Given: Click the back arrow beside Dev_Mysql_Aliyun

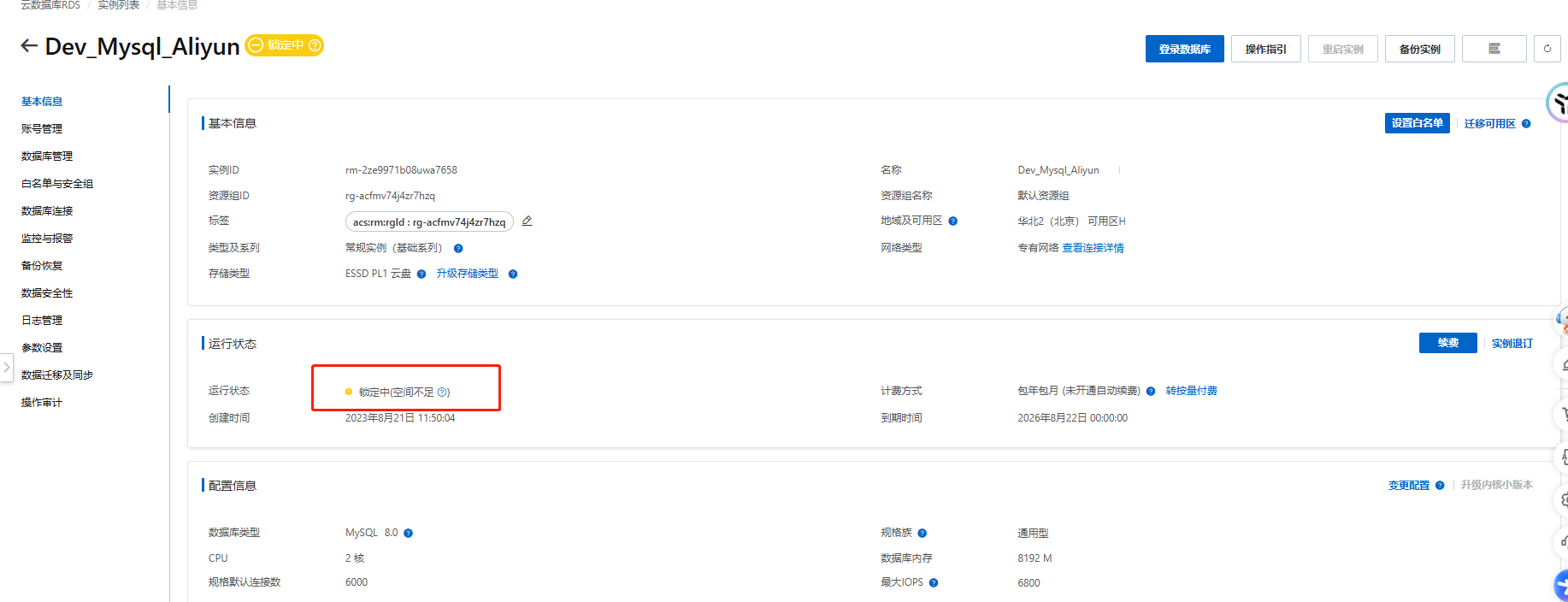Looking at the screenshot, I should 29,46.
